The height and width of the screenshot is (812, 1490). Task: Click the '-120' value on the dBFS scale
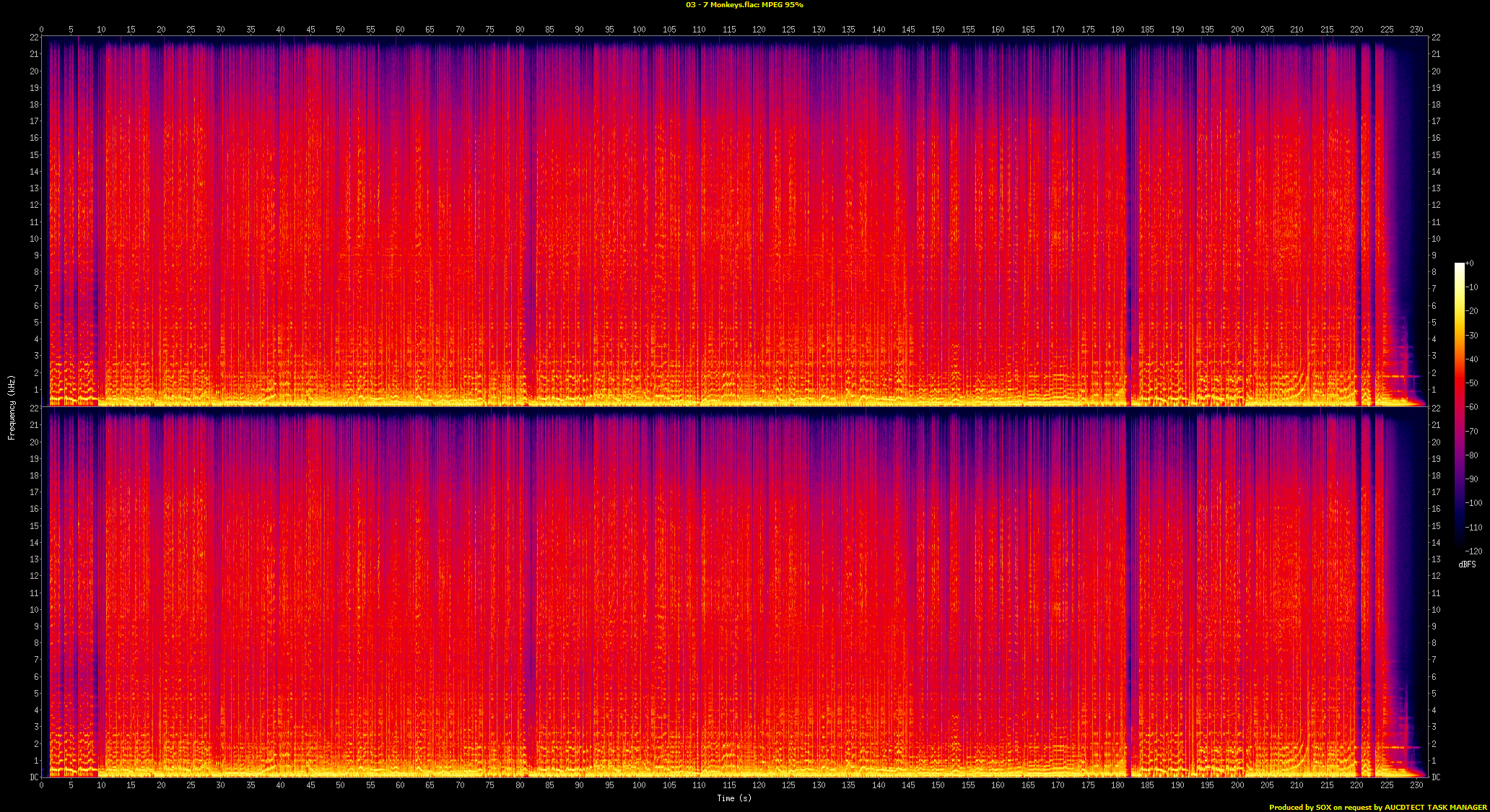(1474, 551)
